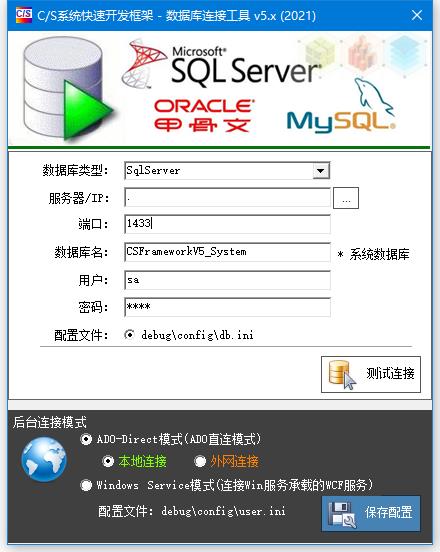Click the 保存配置 button

pos(371,514)
